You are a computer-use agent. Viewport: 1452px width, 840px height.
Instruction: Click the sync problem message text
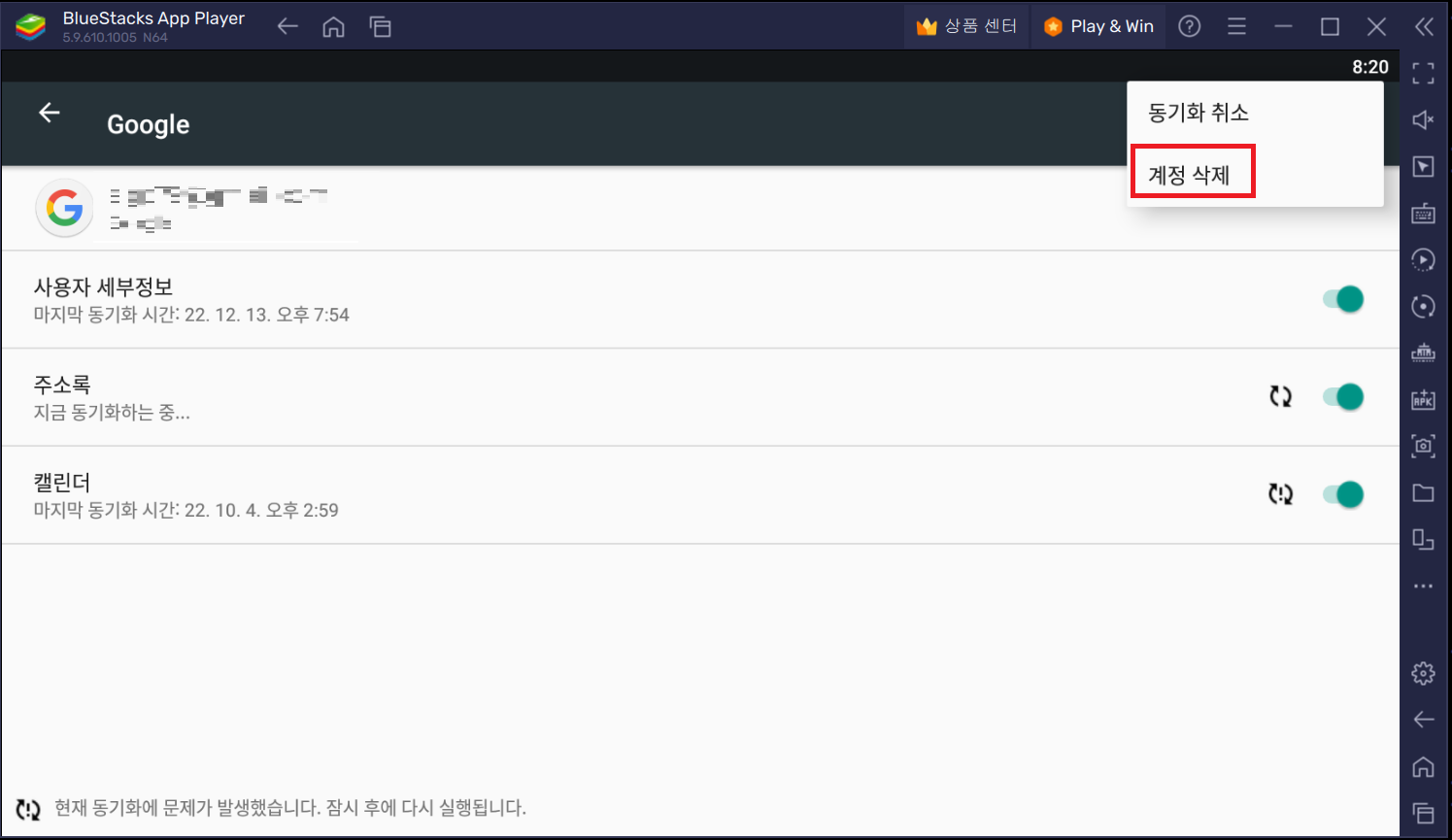pos(290,808)
